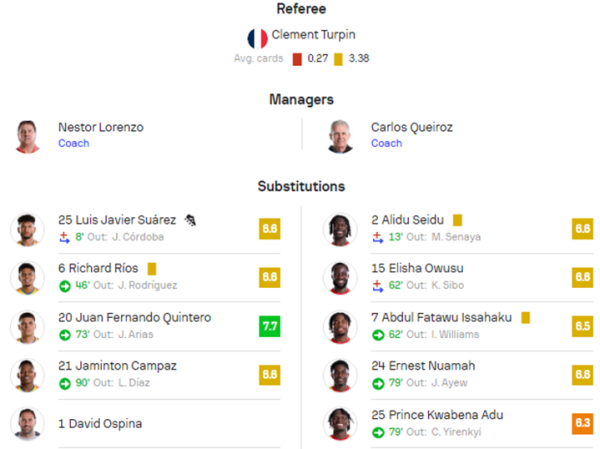This screenshot has height=449, width=600.
Task: Click the red card icon in referee average cards
Action: (297, 59)
